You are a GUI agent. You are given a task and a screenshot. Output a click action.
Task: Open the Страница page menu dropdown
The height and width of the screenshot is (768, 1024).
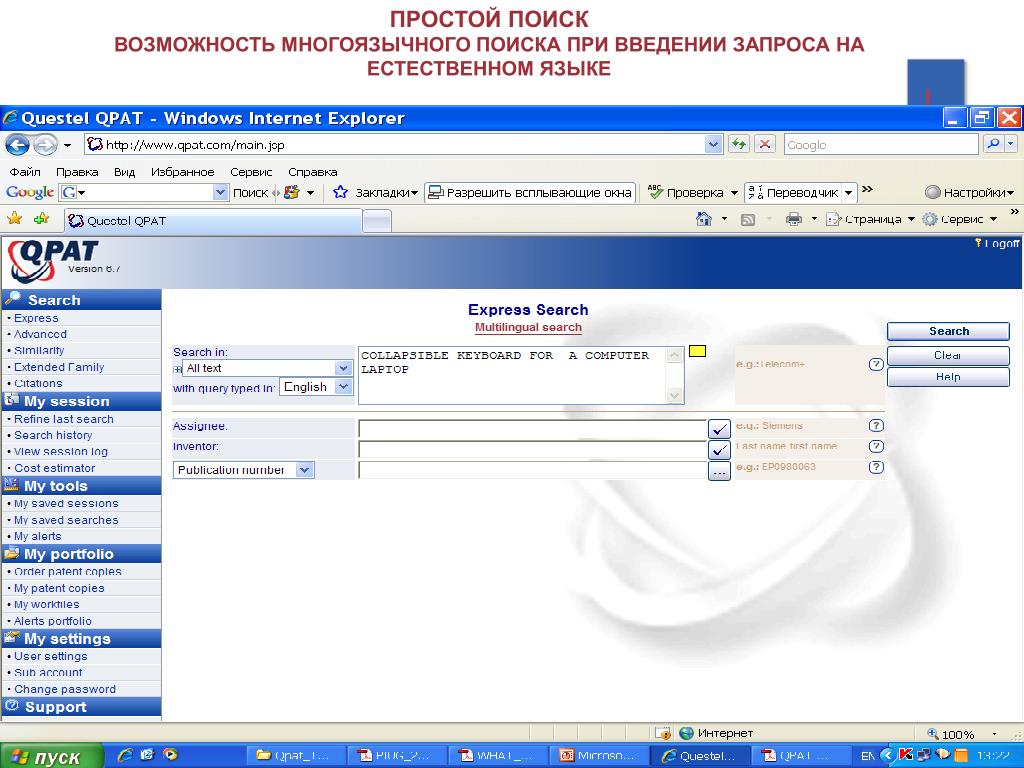[871, 219]
